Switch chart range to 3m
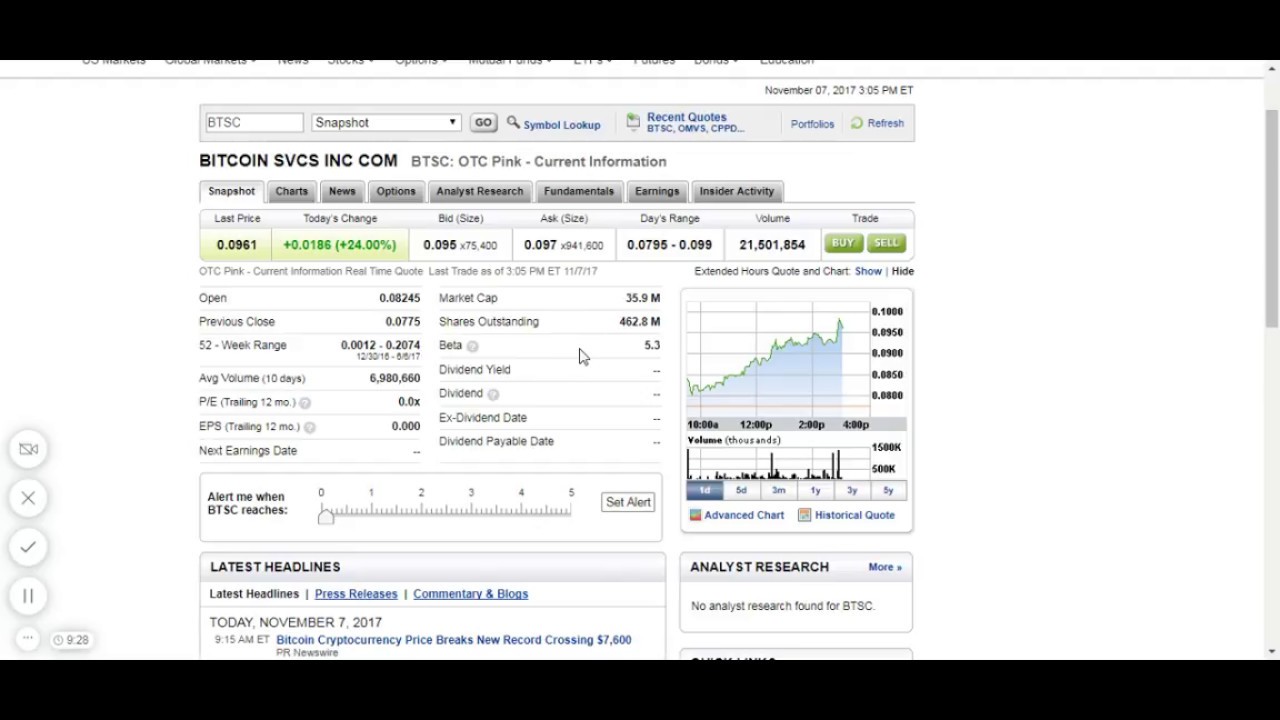This screenshot has height=720, width=1280. pyautogui.click(x=778, y=490)
